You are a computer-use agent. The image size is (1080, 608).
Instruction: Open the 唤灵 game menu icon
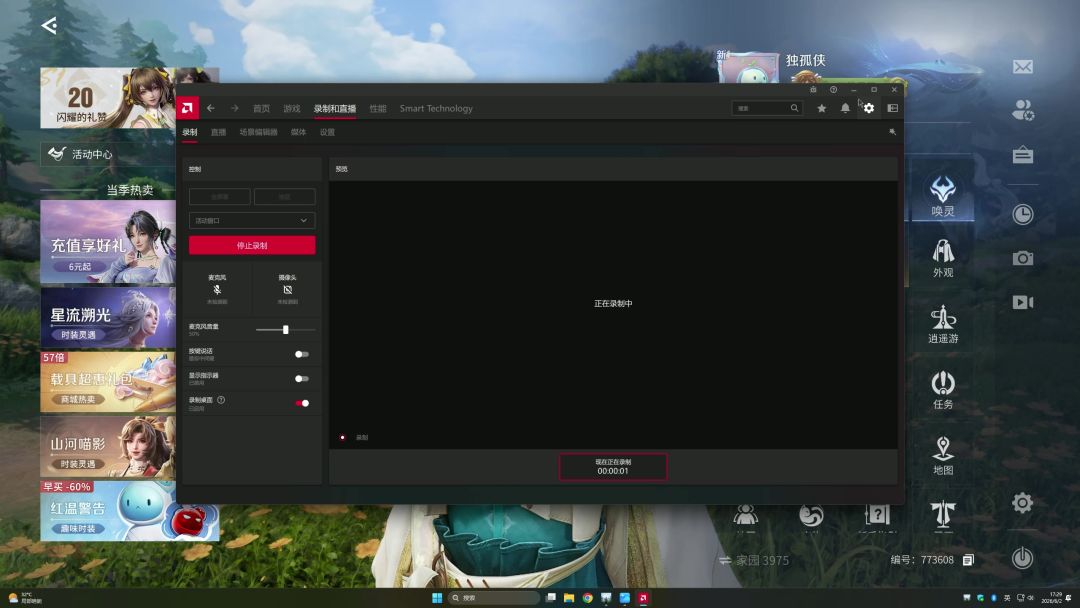tap(943, 196)
